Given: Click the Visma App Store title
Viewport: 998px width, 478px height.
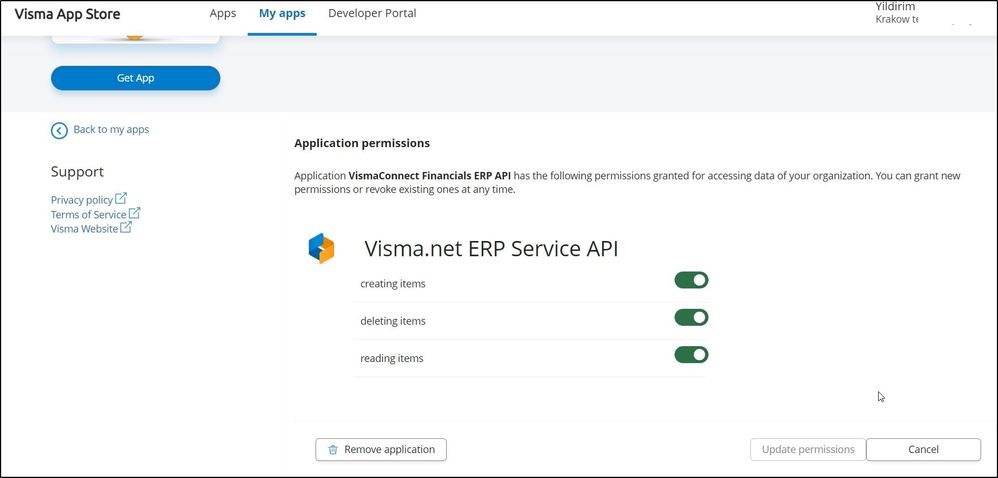Looking at the screenshot, I should 67,14.
